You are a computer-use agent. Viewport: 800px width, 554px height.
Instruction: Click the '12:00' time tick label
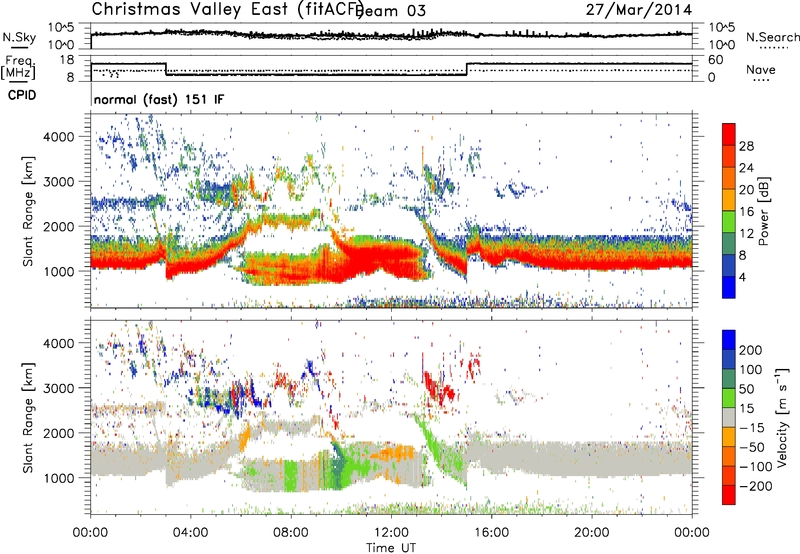click(x=391, y=533)
